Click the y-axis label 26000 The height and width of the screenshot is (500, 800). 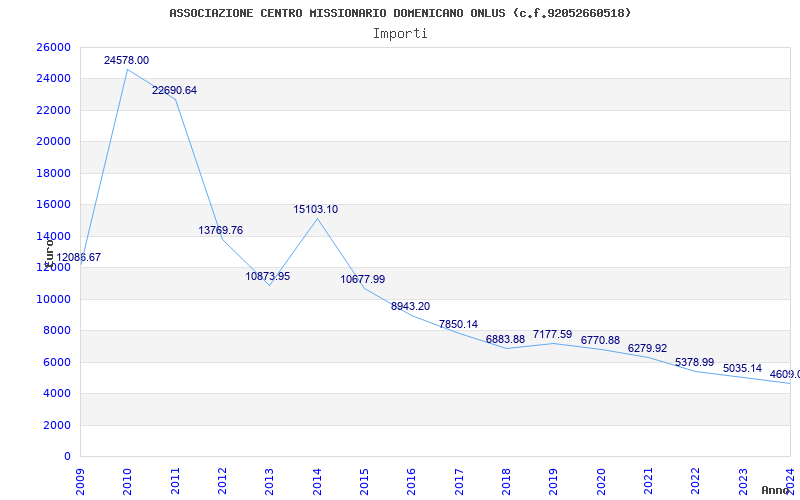[53, 47]
